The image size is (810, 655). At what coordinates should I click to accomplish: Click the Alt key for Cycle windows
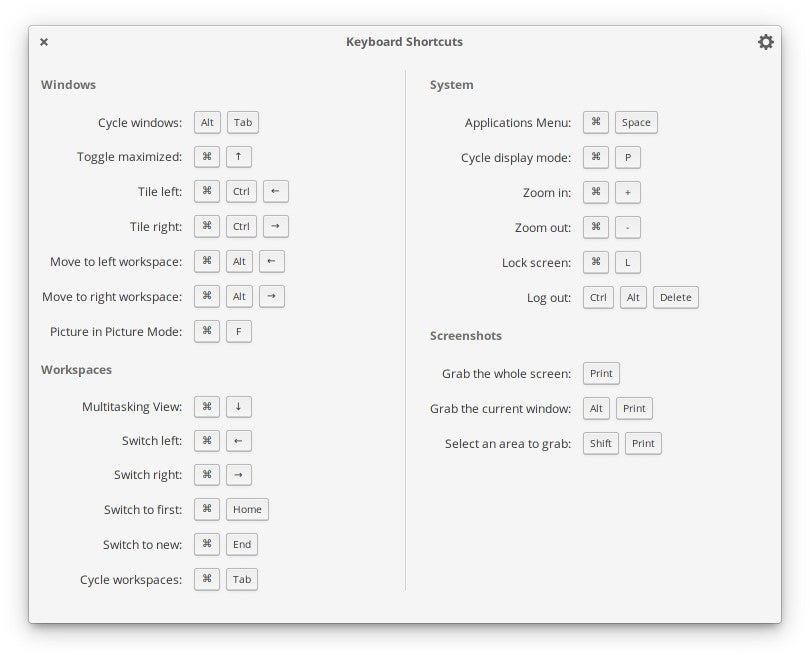pos(207,122)
